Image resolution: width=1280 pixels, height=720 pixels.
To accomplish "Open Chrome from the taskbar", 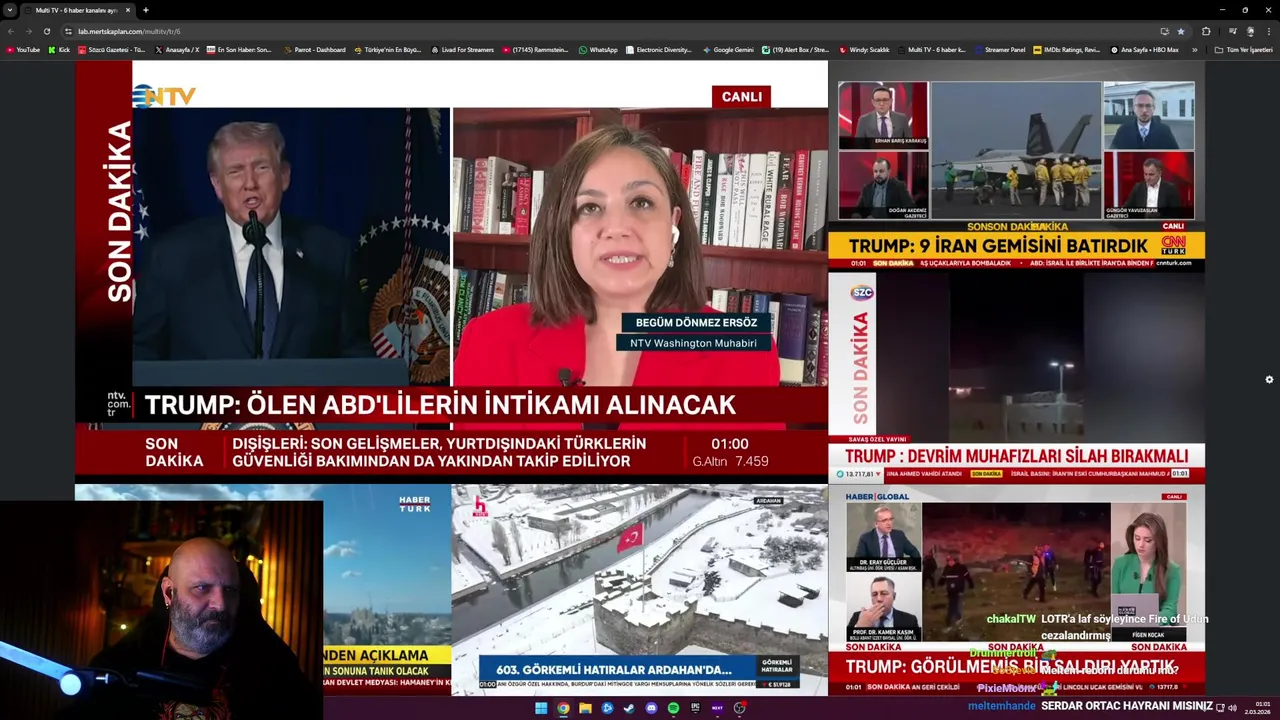I will 563,708.
